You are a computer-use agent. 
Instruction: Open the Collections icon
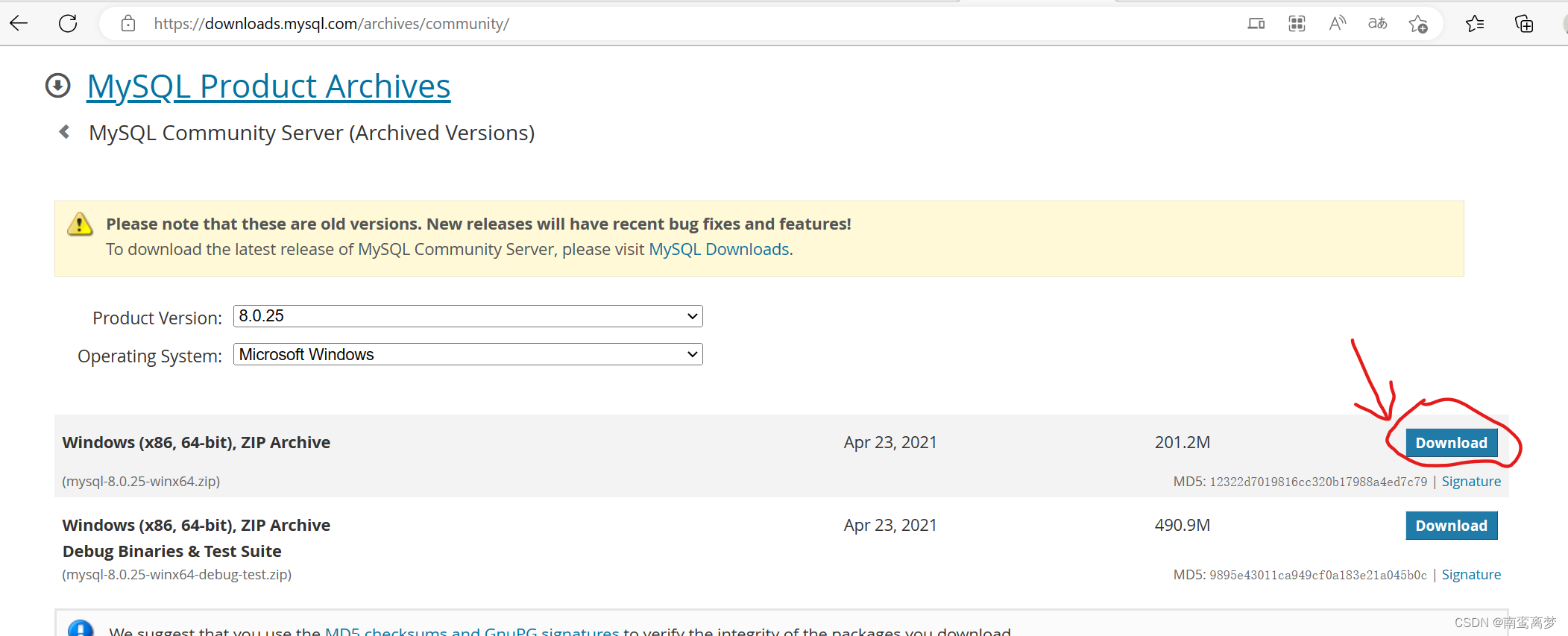1524,24
